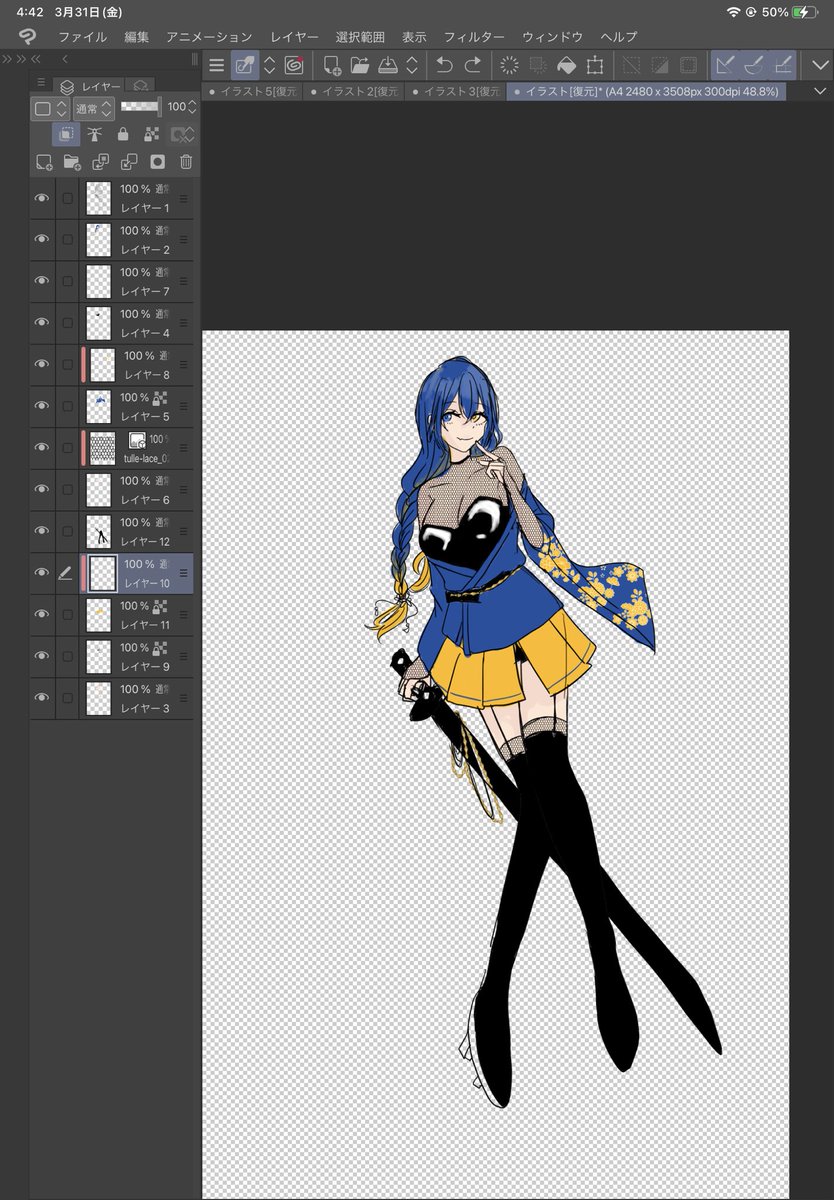Image resolution: width=834 pixels, height=1200 pixels.
Task: Hide the tulle-lace layer eye icon
Action: click(42, 448)
